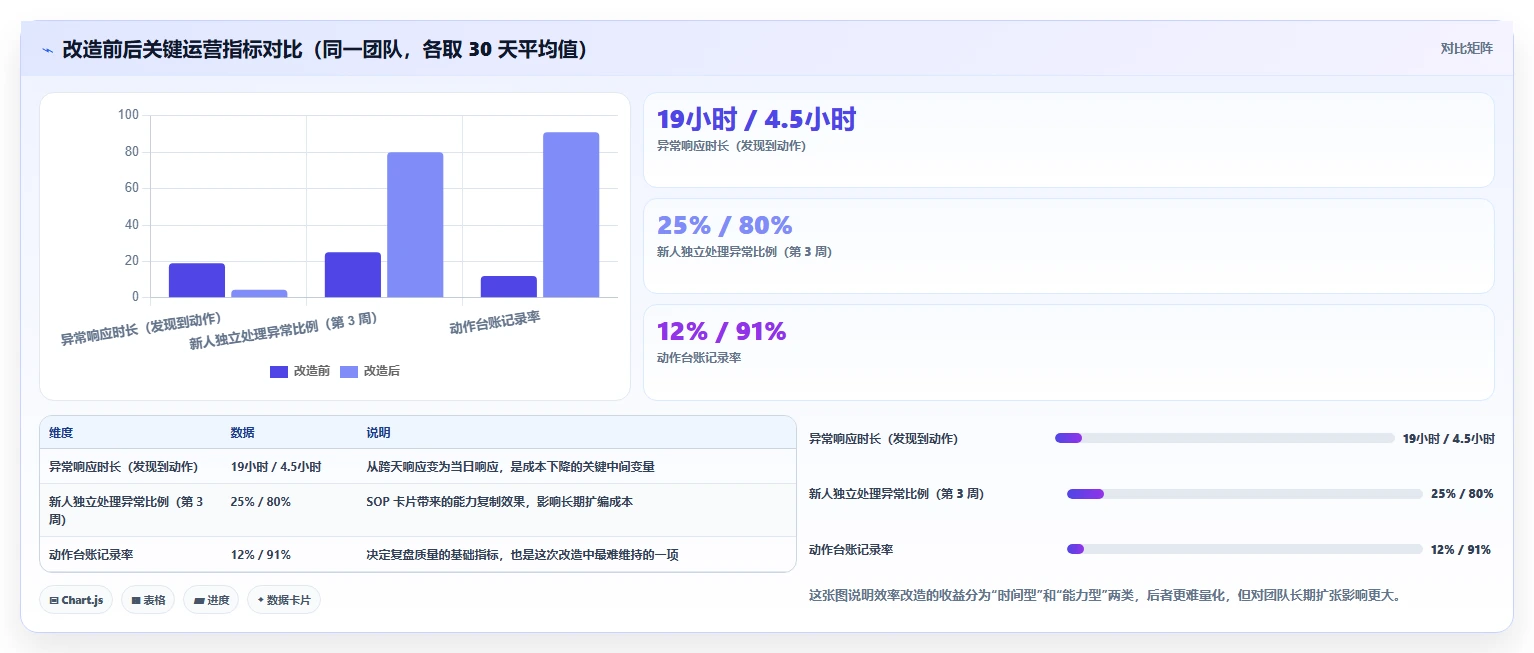Screen dimensions: 1534x653
Task: Select the 25% / 80% data card
Action: coord(1068,246)
